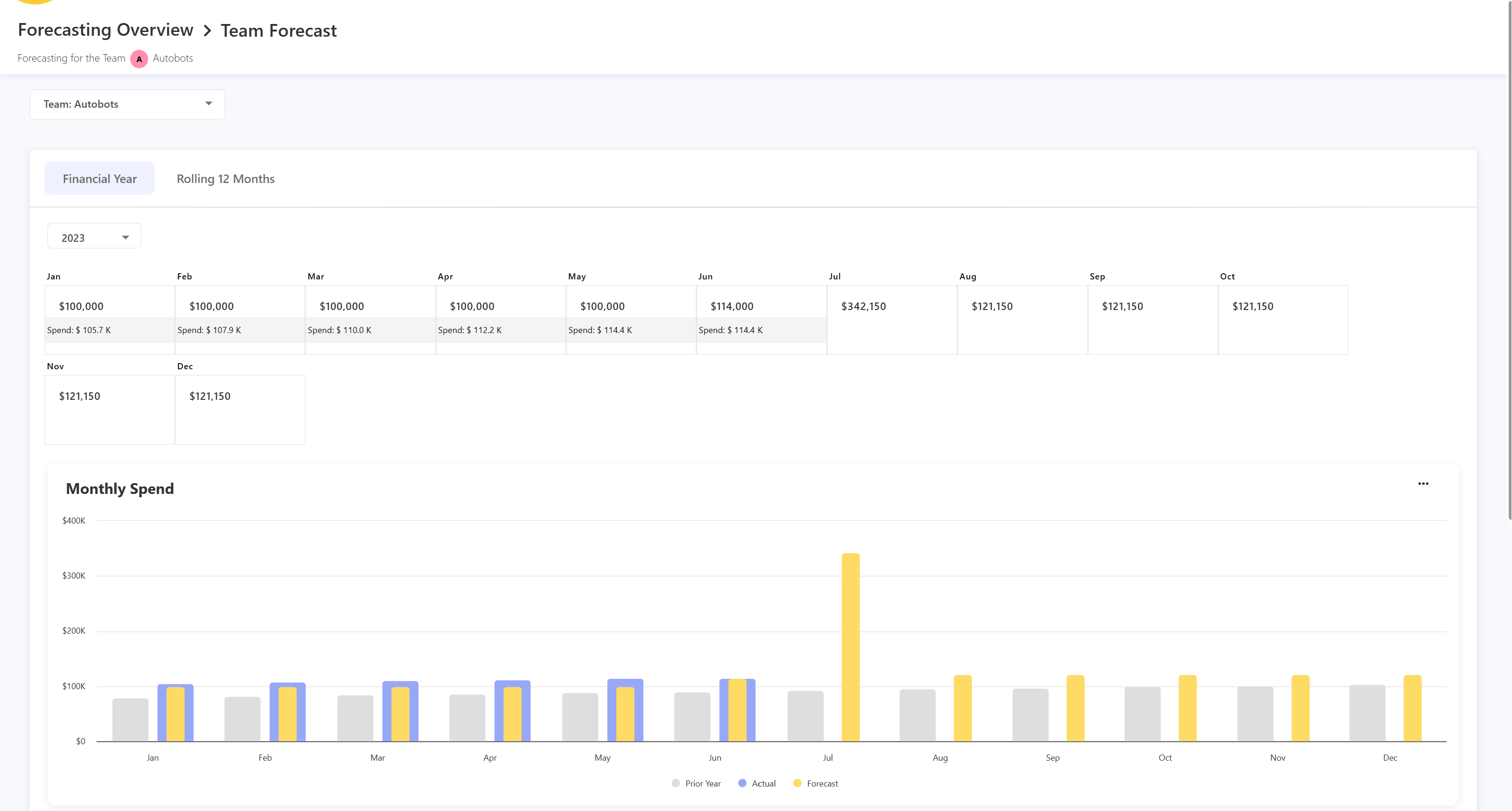Open the 2023 year dropdown
The height and width of the screenshot is (811, 1512).
pyautogui.click(x=94, y=237)
